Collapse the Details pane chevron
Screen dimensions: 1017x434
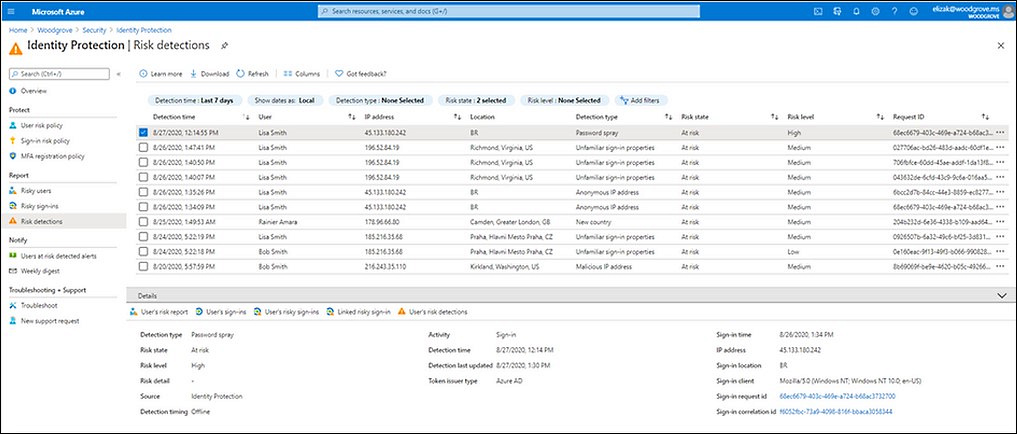pos(1002,295)
